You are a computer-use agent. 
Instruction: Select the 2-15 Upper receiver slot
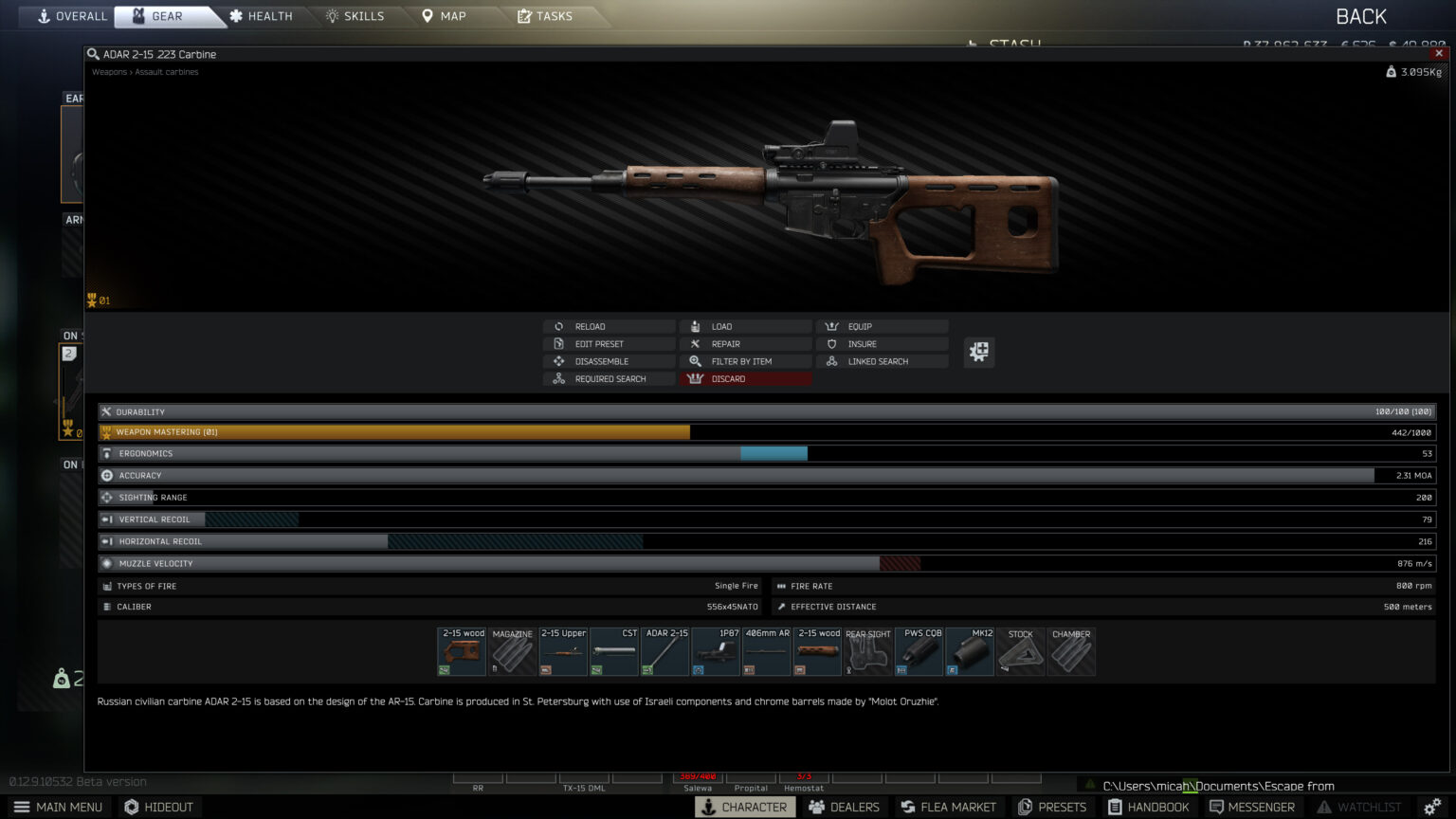coord(564,651)
